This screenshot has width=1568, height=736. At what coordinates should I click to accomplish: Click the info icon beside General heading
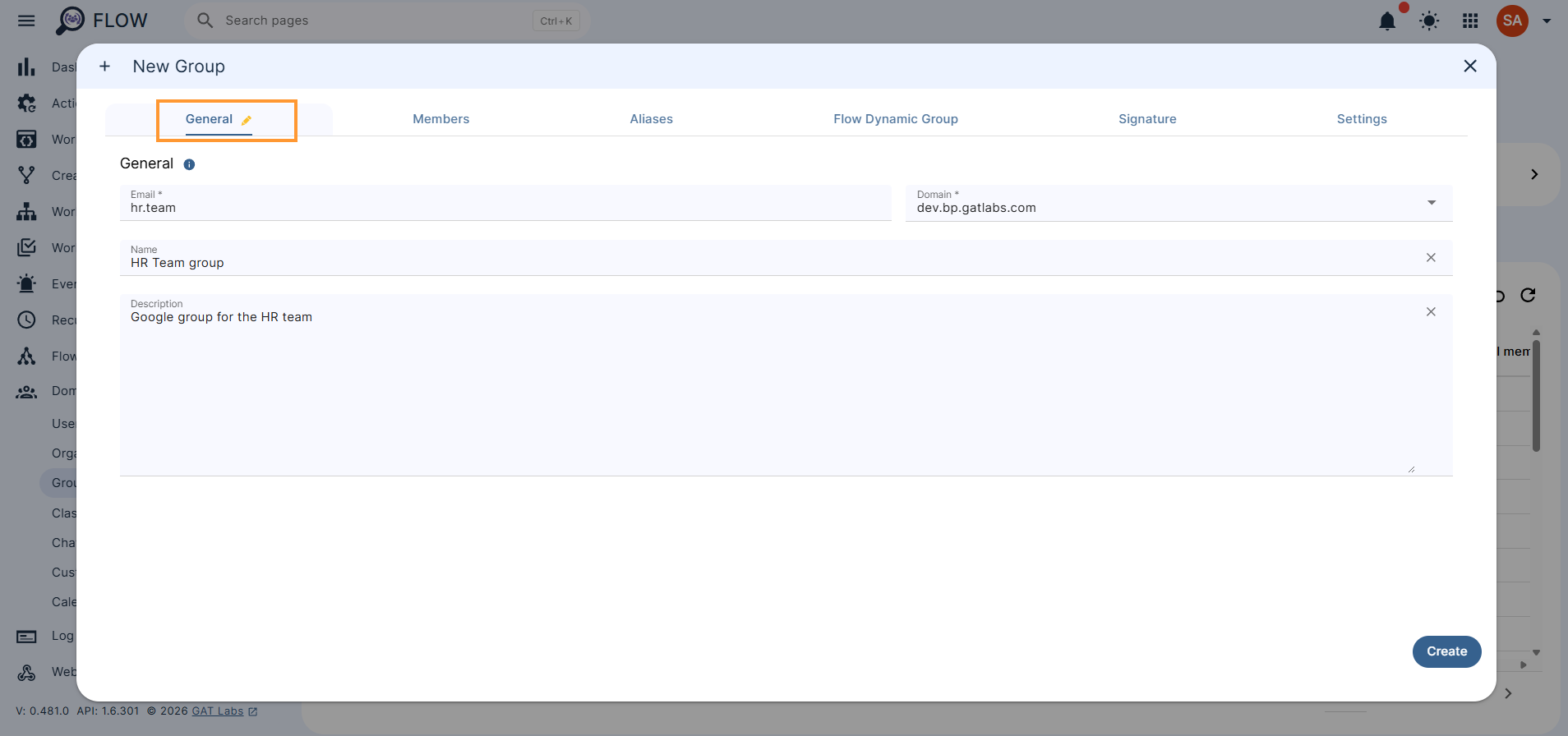tap(189, 164)
